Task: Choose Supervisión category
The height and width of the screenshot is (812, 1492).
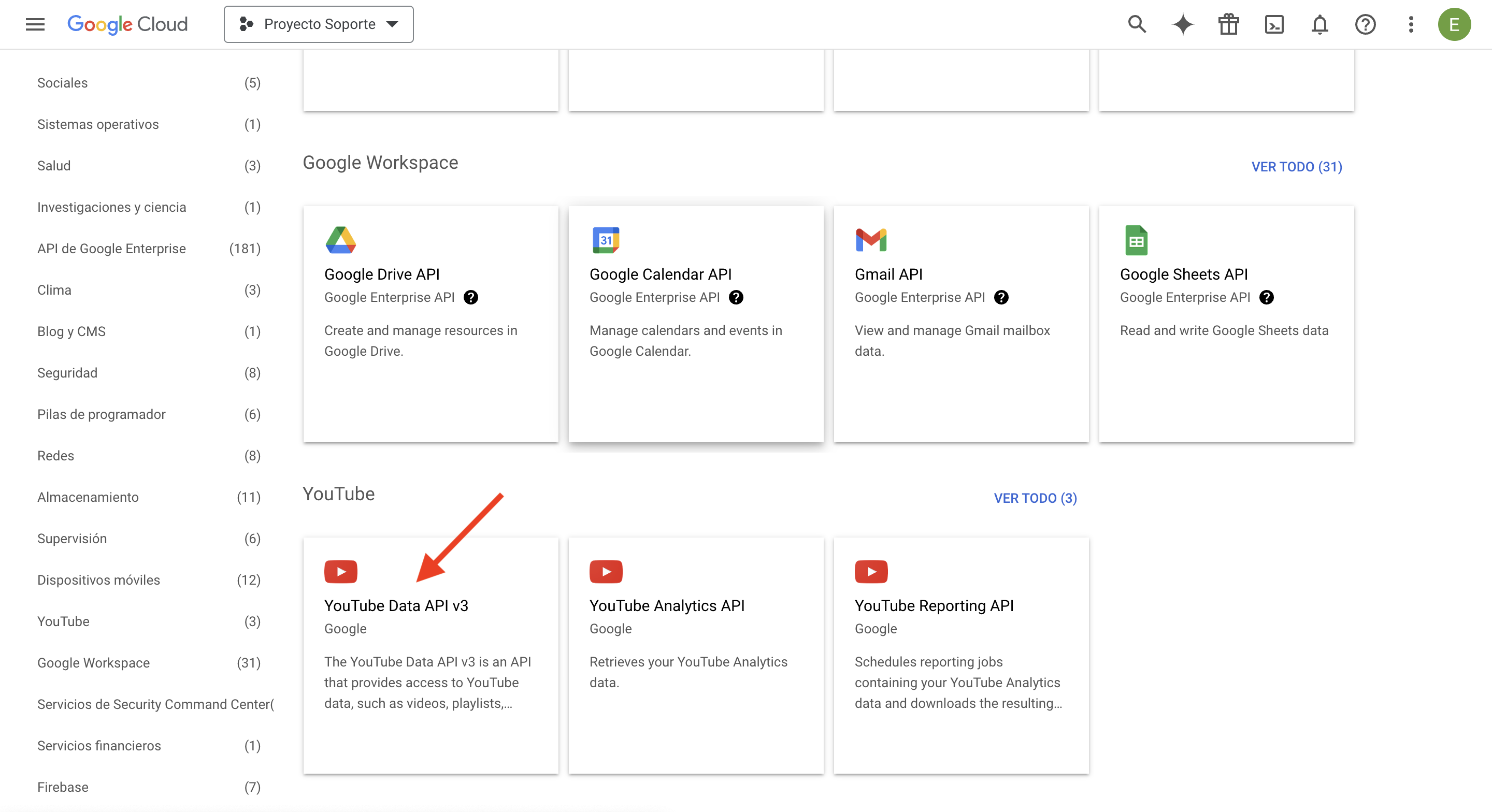Action: pyautogui.click(x=149, y=539)
